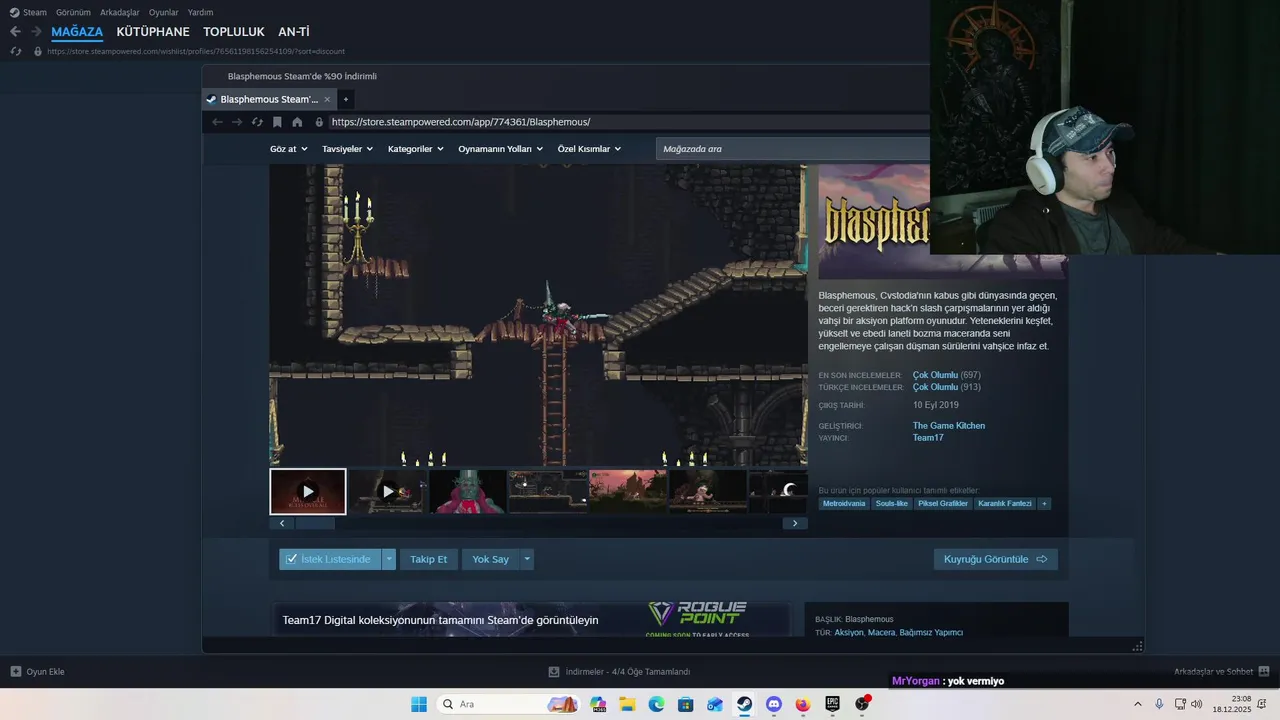Open the Tavsiyeler dropdown menu
1280x720 pixels.
click(347, 149)
